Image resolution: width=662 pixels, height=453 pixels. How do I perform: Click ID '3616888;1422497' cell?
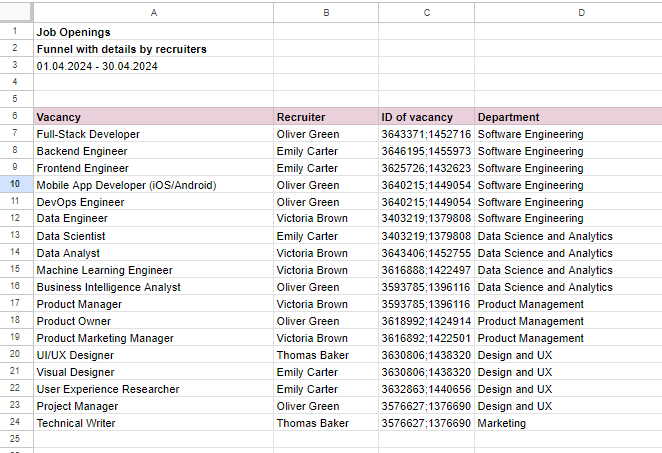point(426,269)
